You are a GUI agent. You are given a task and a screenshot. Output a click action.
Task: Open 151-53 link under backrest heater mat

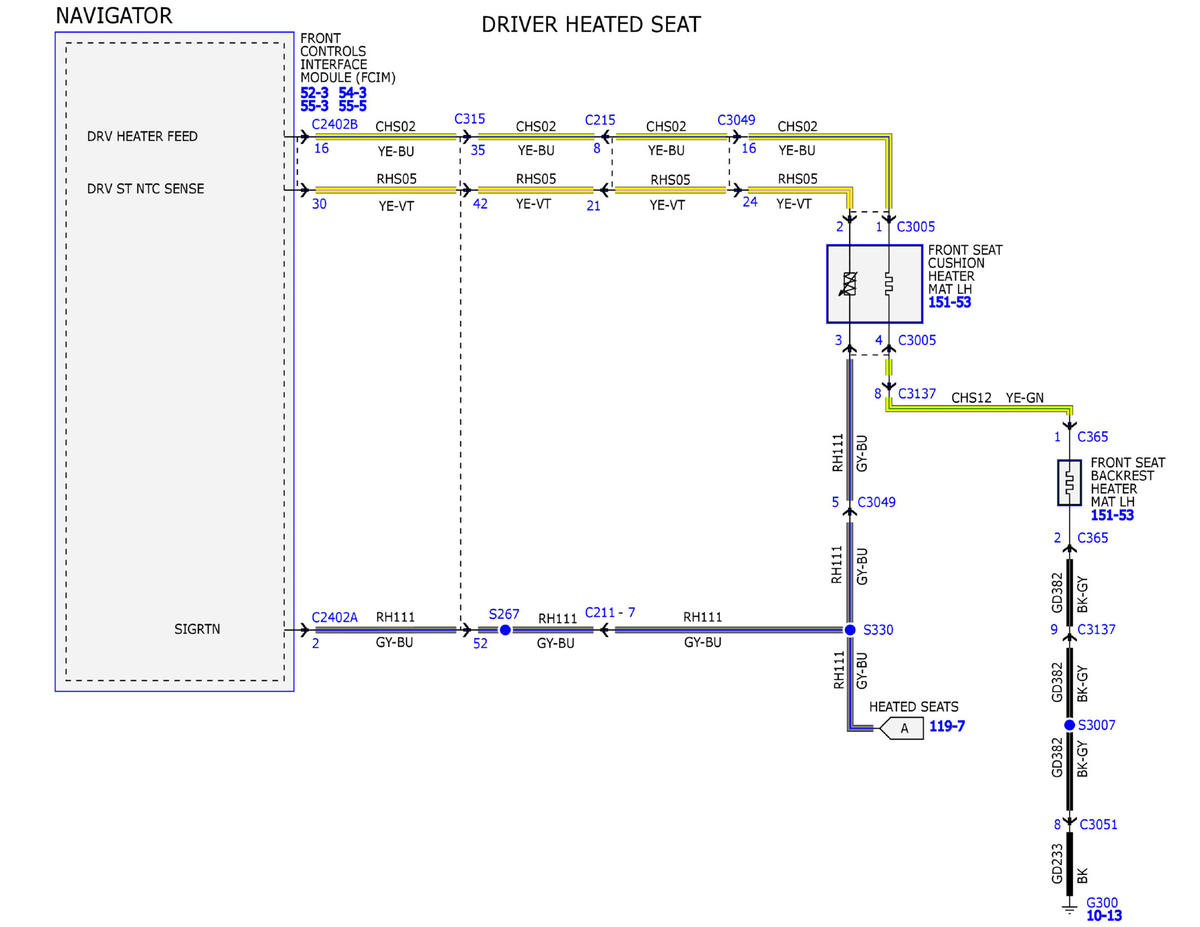tap(1112, 515)
